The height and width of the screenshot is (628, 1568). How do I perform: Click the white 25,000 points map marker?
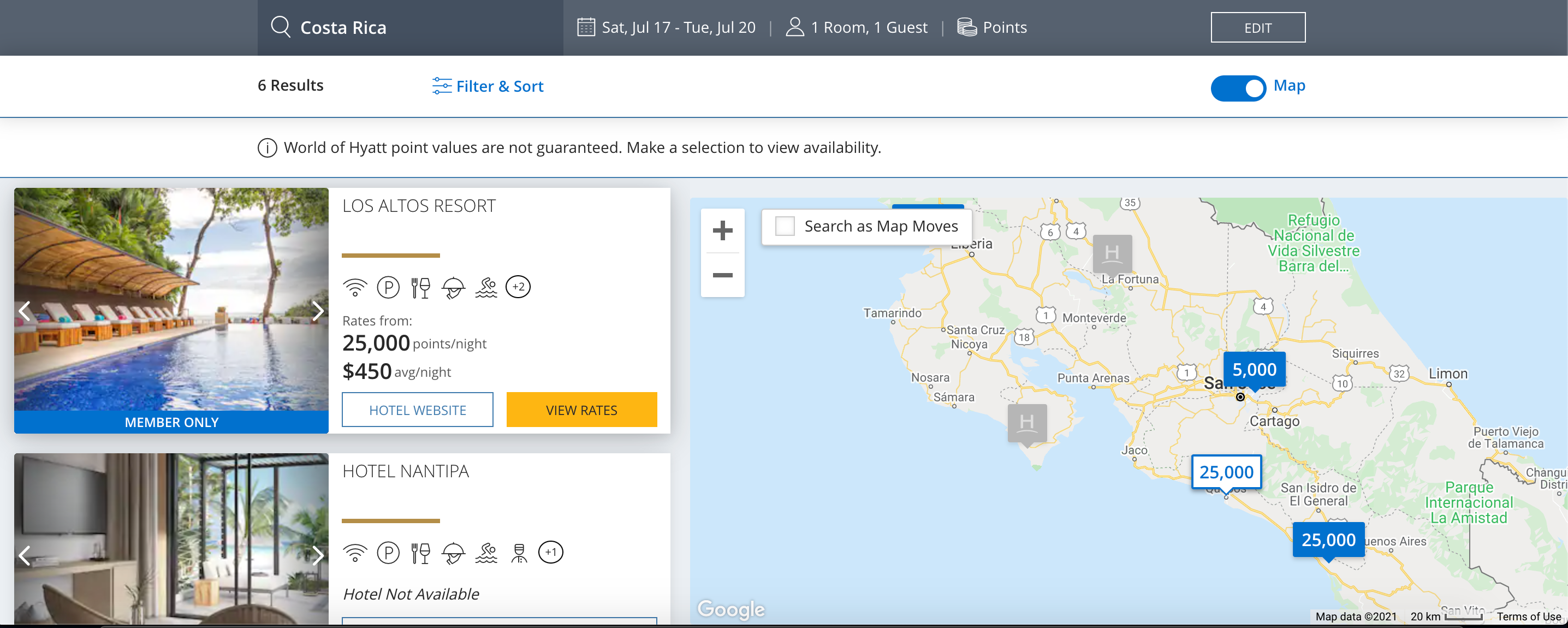pyautogui.click(x=1226, y=472)
